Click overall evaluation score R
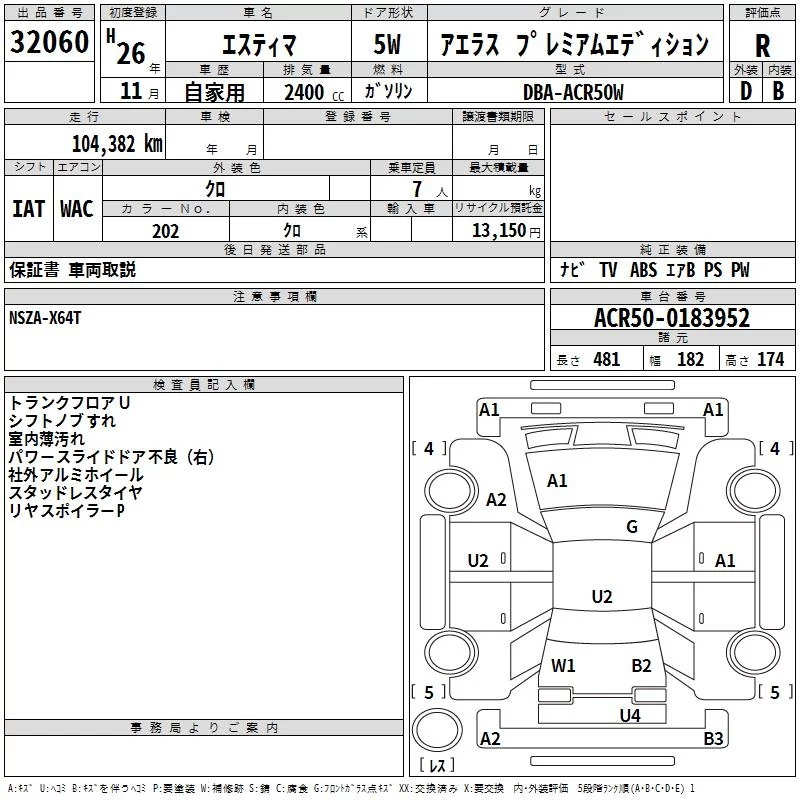 pos(762,46)
